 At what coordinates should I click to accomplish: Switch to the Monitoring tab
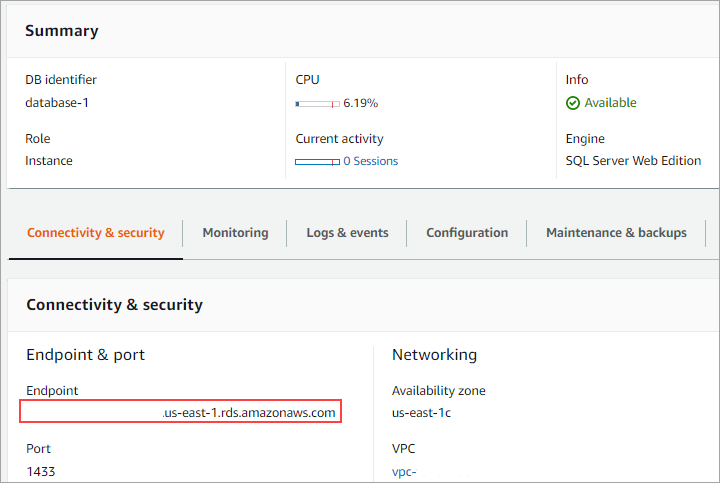click(235, 233)
